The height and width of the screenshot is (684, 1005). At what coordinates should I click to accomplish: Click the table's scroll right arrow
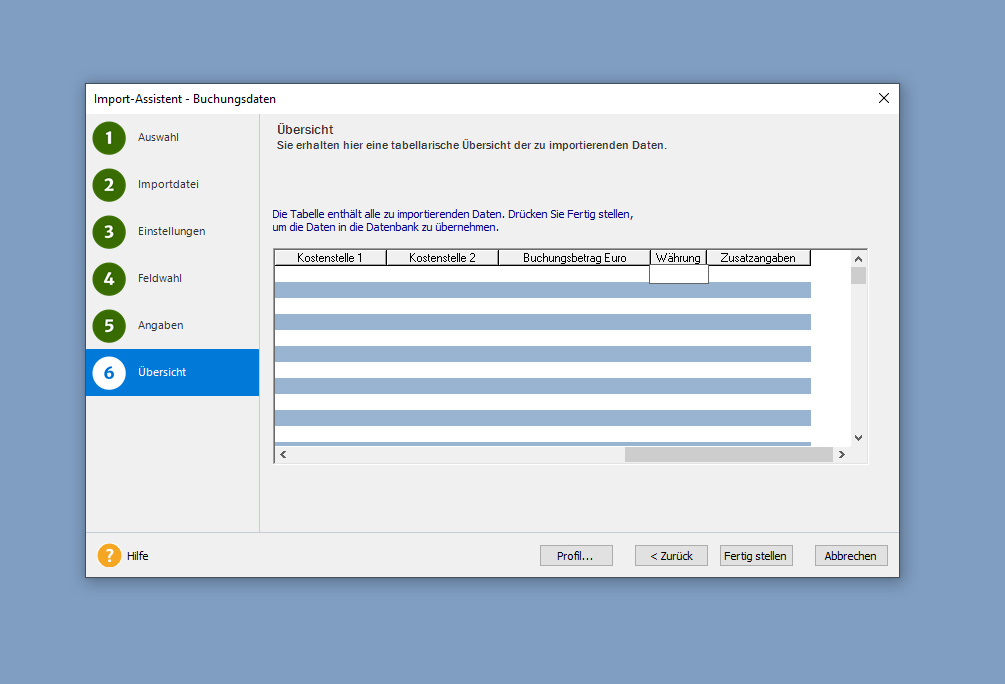[x=842, y=455]
